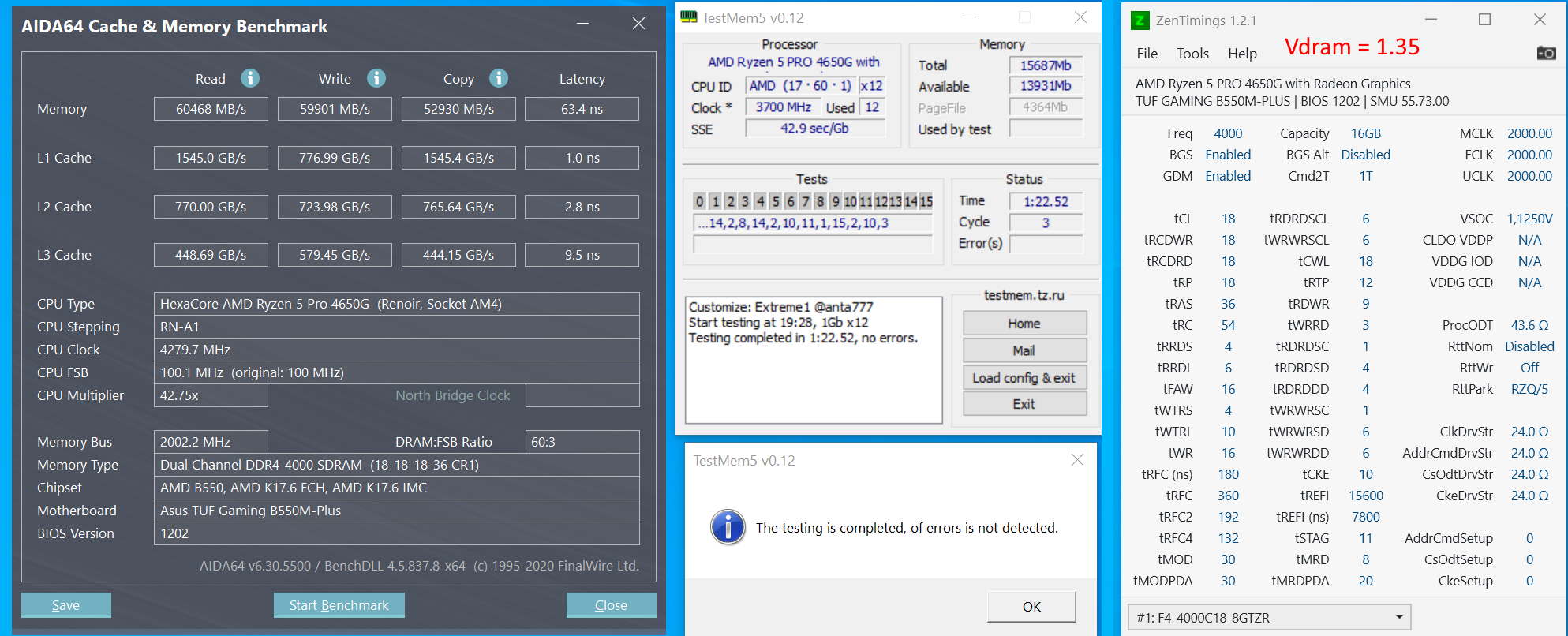
Task: Click the VSOC value 1,1250V
Action: pyautogui.click(x=1529, y=219)
